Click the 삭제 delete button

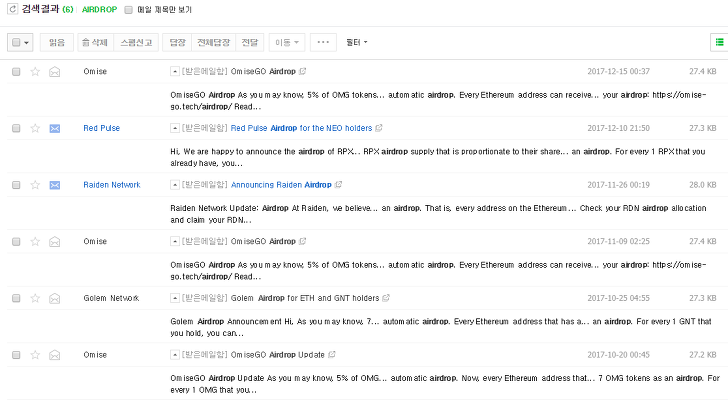pyautogui.click(x=95, y=42)
